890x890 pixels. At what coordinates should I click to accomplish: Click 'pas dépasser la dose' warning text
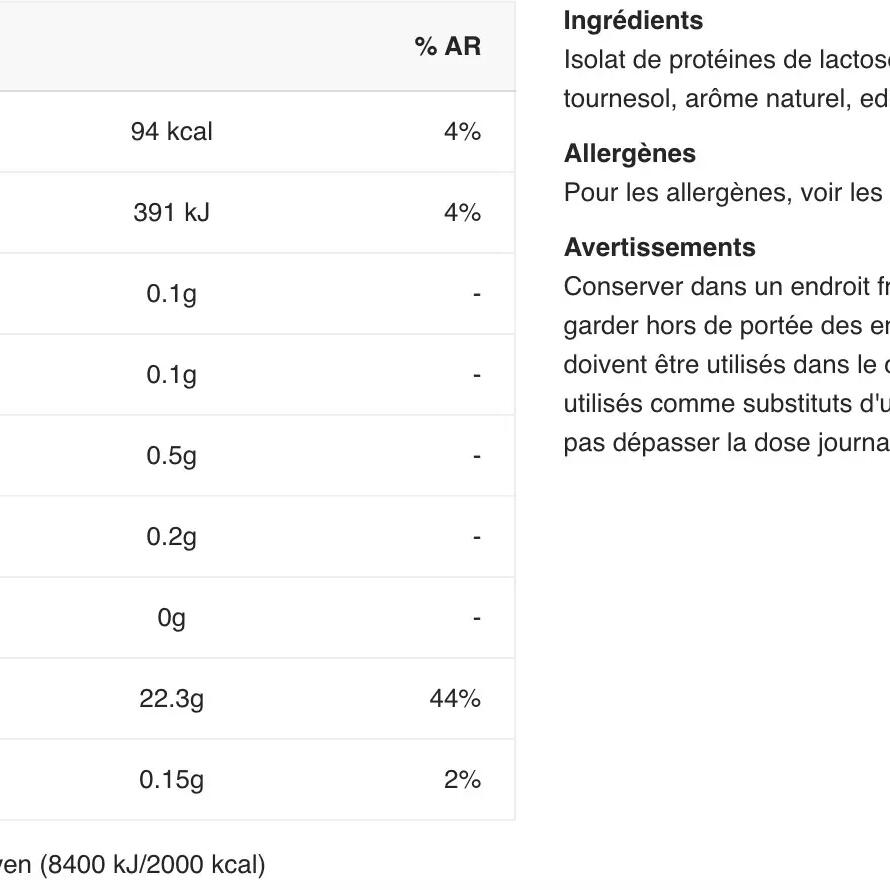tap(687, 443)
